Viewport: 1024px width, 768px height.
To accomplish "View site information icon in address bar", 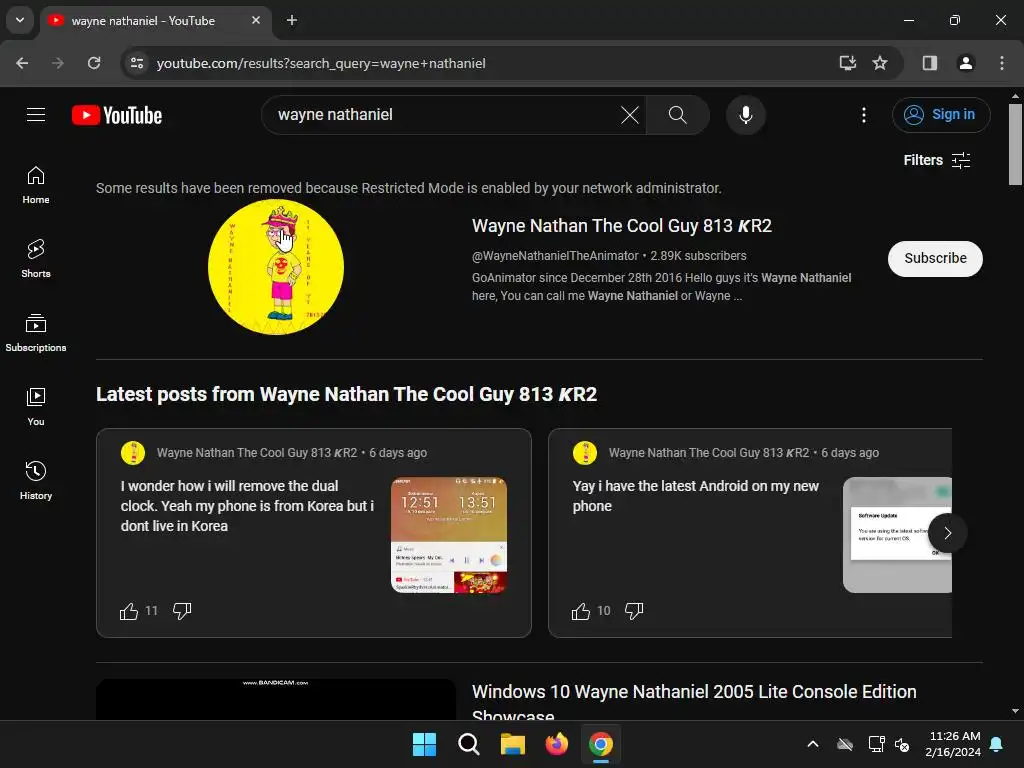I will point(137,63).
